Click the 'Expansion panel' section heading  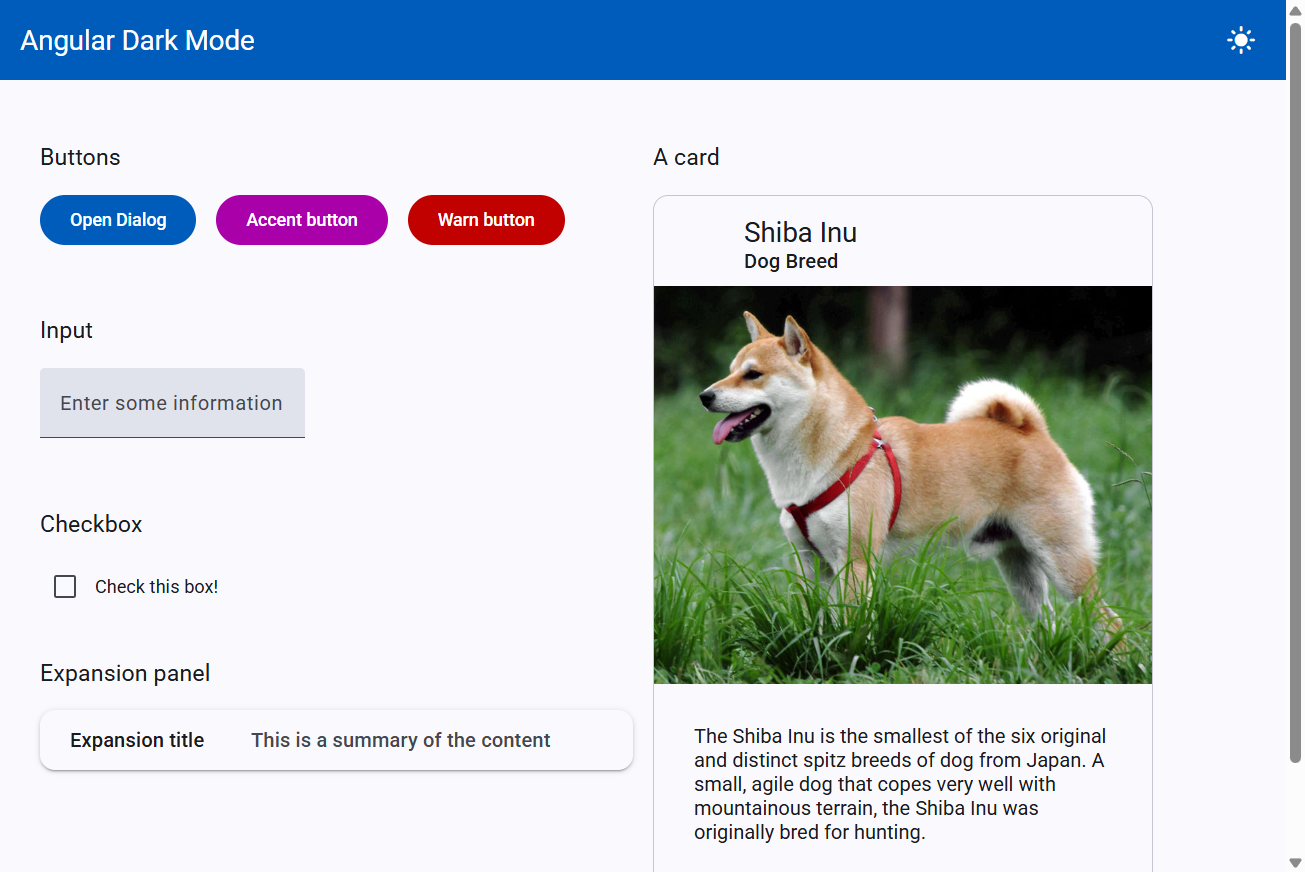pyautogui.click(x=125, y=673)
